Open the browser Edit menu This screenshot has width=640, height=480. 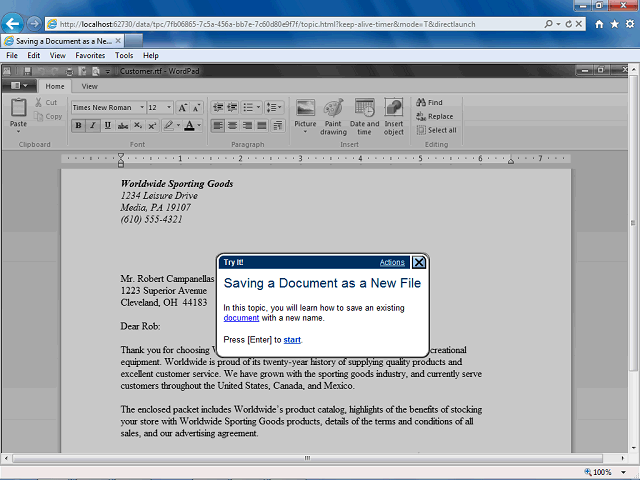pos(33,56)
